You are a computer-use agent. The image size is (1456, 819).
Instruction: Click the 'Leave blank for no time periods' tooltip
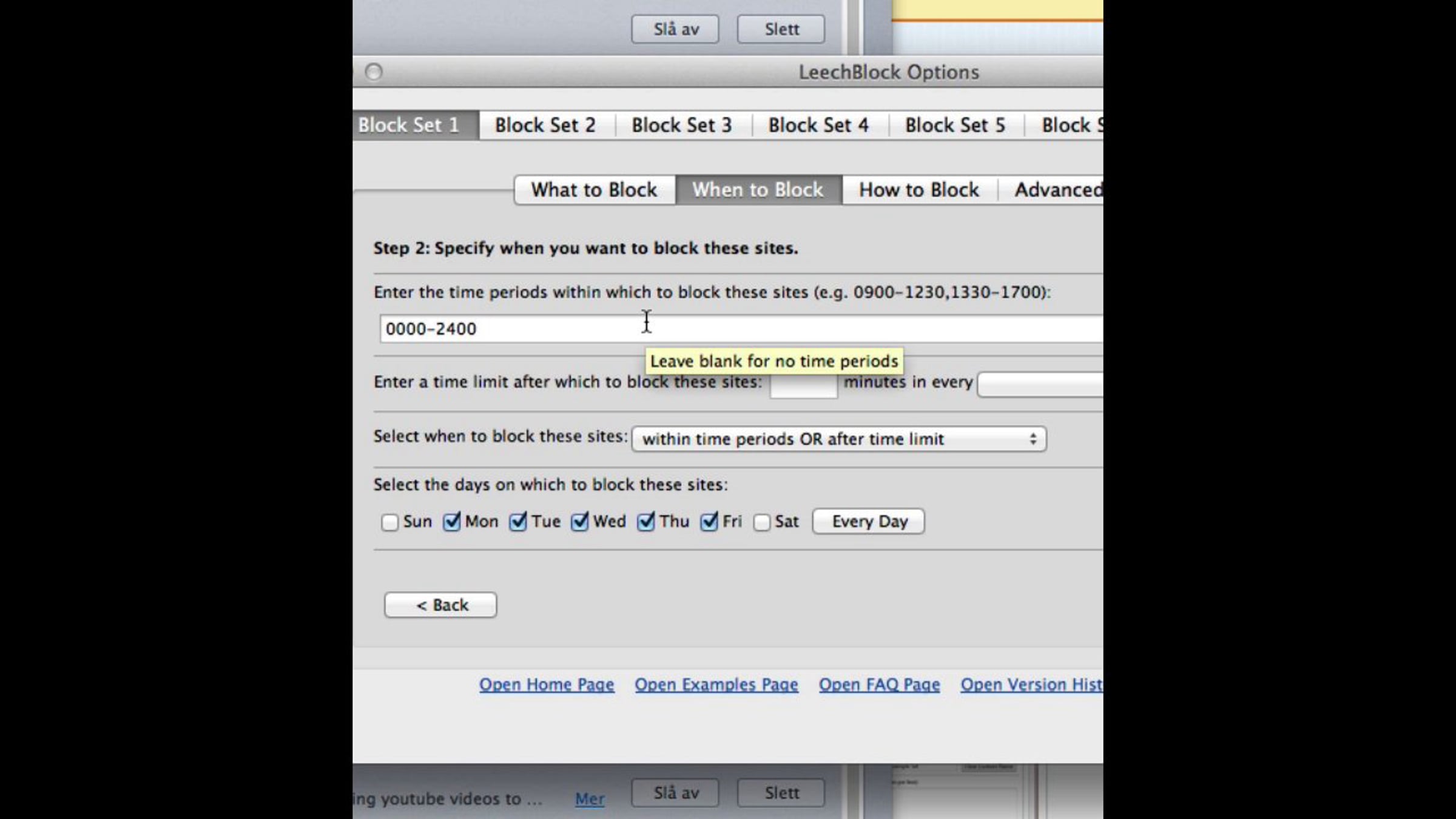click(774, 361)
